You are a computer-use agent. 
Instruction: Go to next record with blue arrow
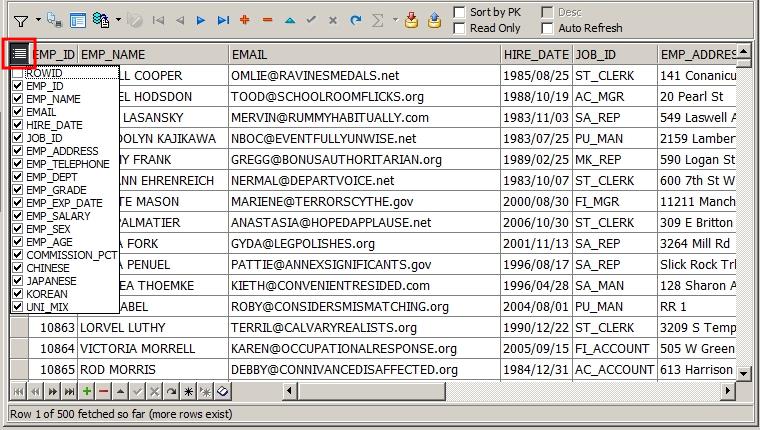pos(201,20)
